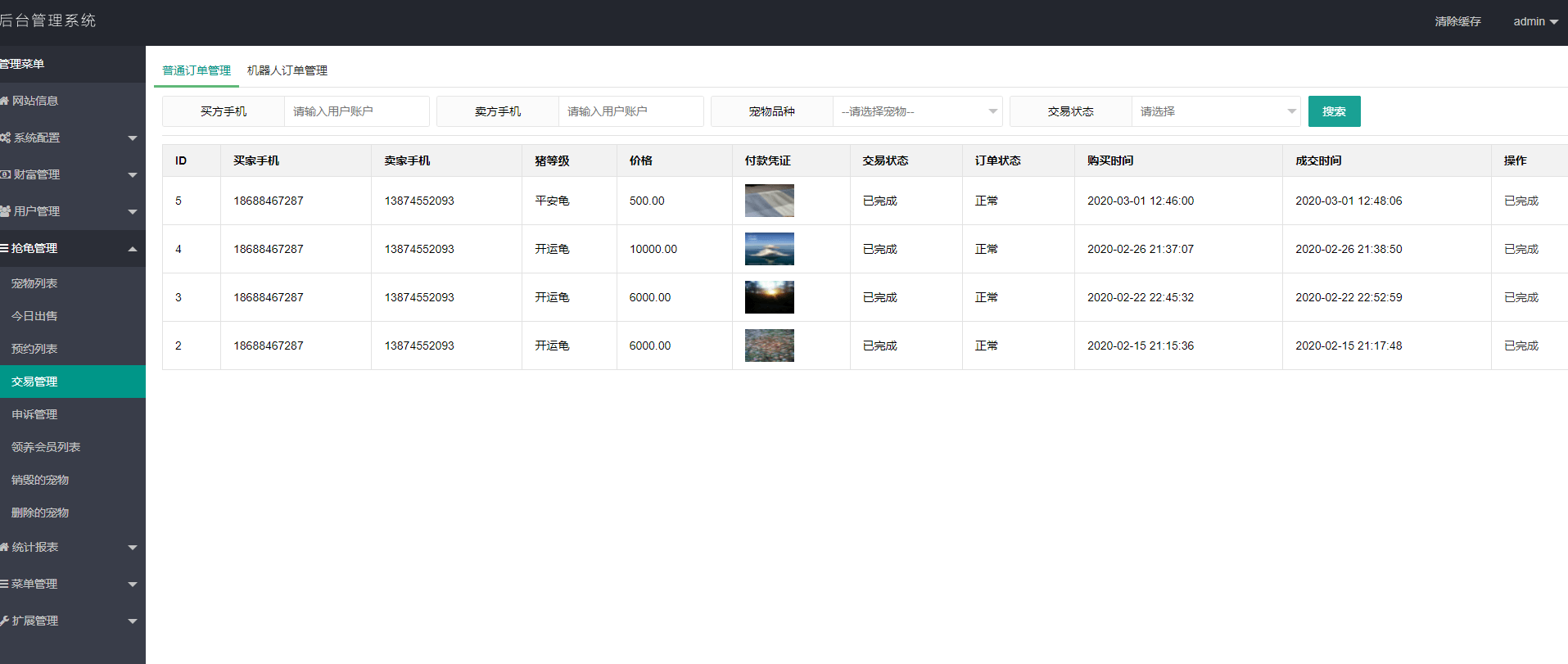This screenshot has height=664, width=1568.
Task: Click the 买方手机 input field
Action: tap(356, 111)
